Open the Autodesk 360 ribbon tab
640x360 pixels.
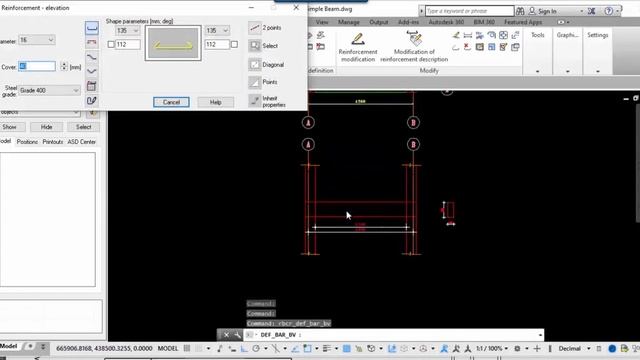click(446, 22)
